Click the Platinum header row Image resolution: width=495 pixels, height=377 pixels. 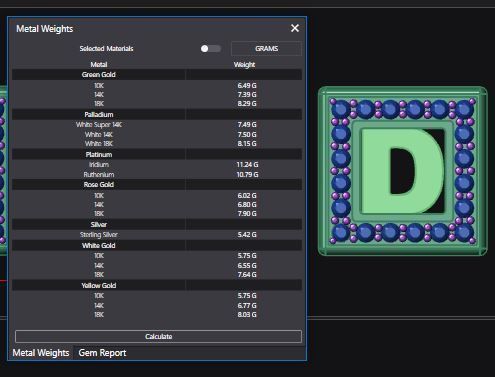(157, 155)
